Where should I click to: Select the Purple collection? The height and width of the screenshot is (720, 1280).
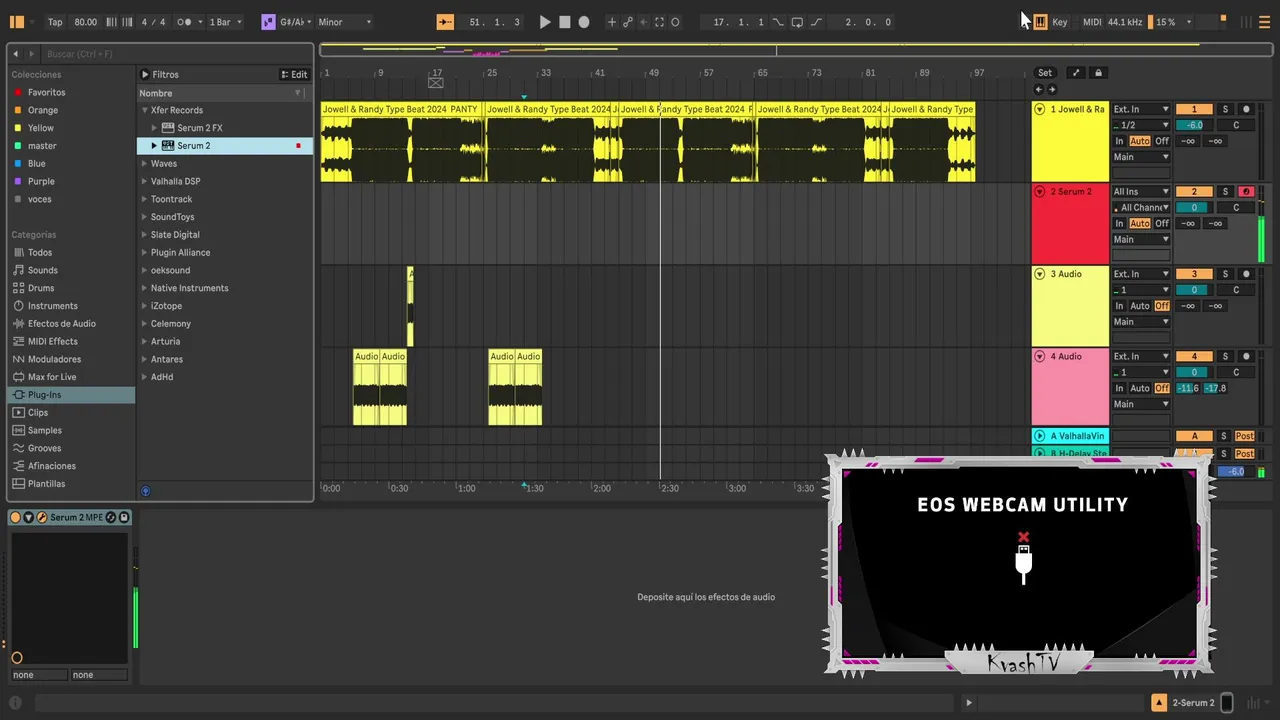tap(41, 181)
